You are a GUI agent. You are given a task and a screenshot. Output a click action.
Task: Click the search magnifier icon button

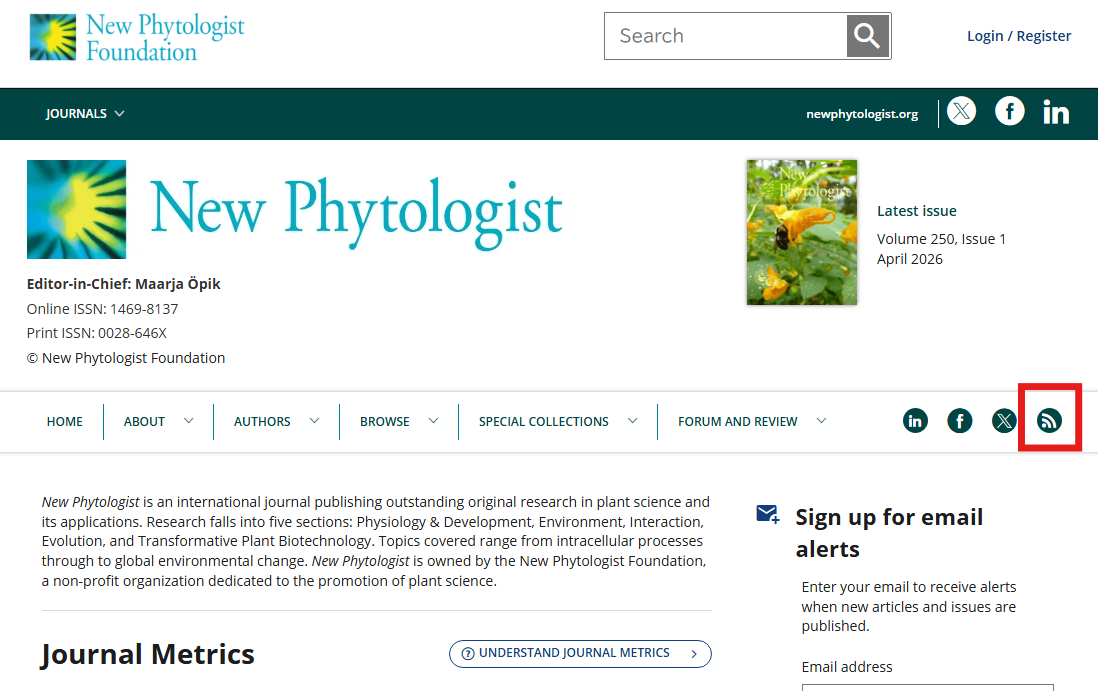867,37
